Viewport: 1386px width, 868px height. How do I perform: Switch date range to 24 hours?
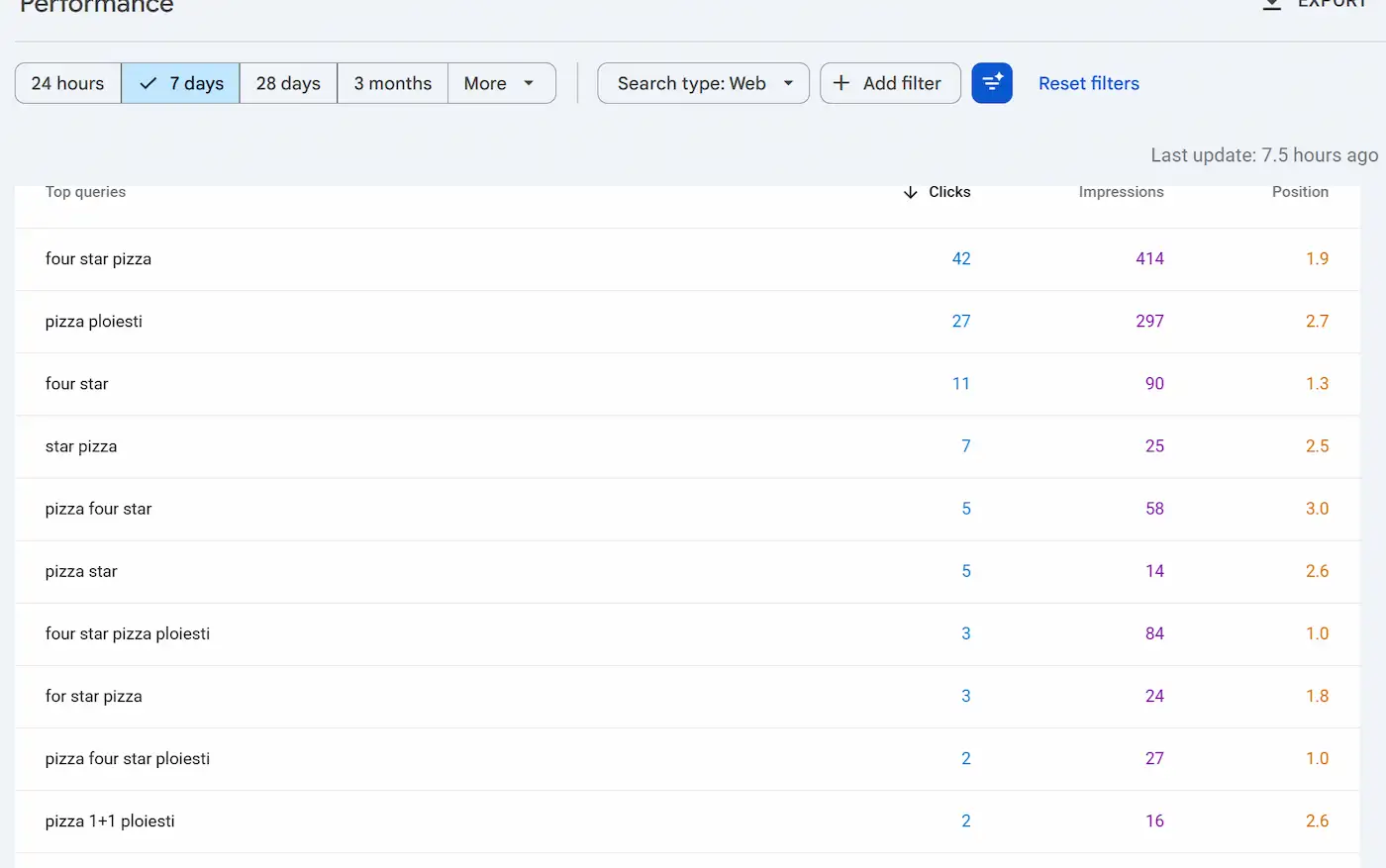pos(68,83)
